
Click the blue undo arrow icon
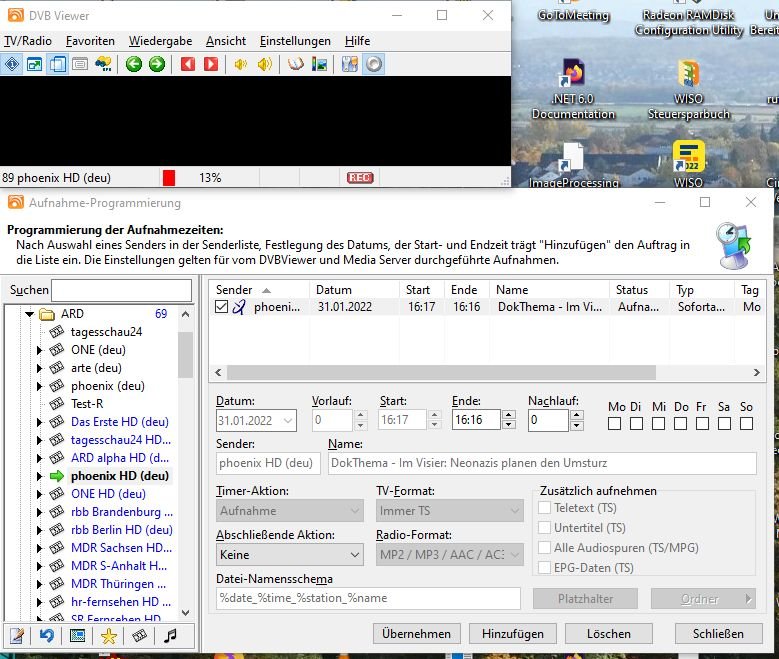coord(46,635)
